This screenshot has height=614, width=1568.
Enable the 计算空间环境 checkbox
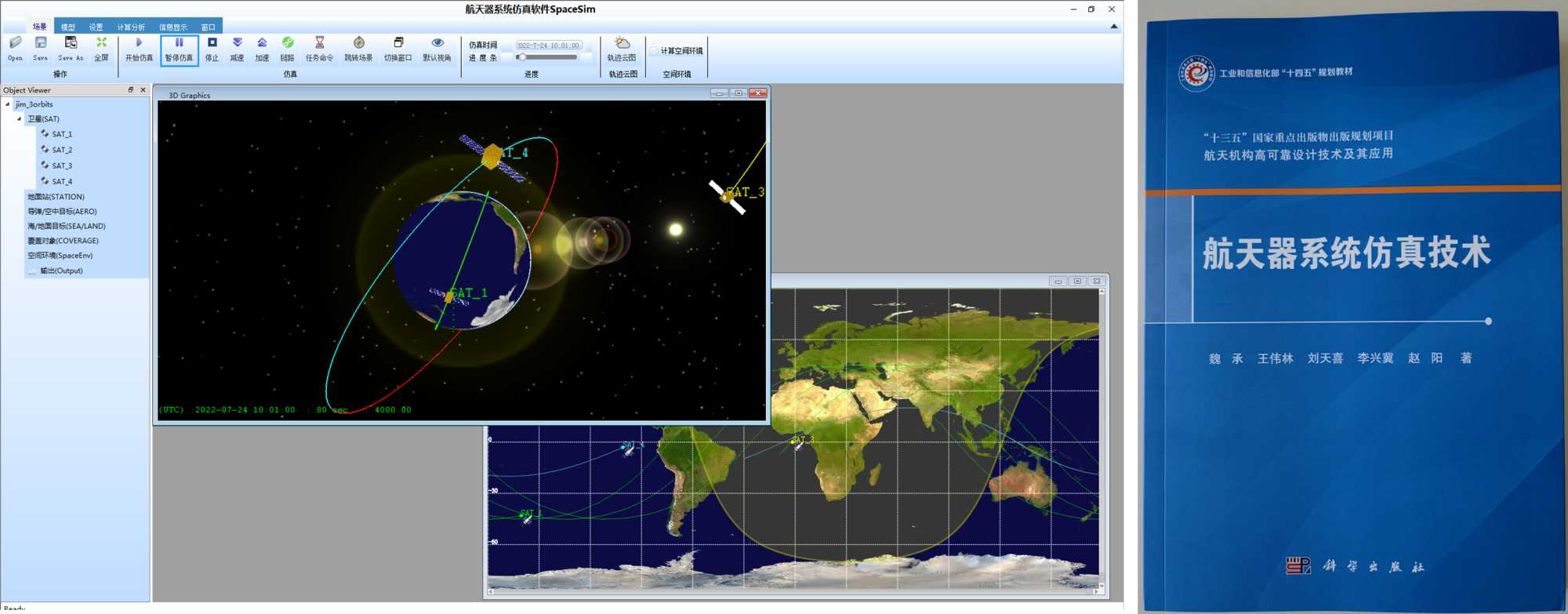(654, 51)
